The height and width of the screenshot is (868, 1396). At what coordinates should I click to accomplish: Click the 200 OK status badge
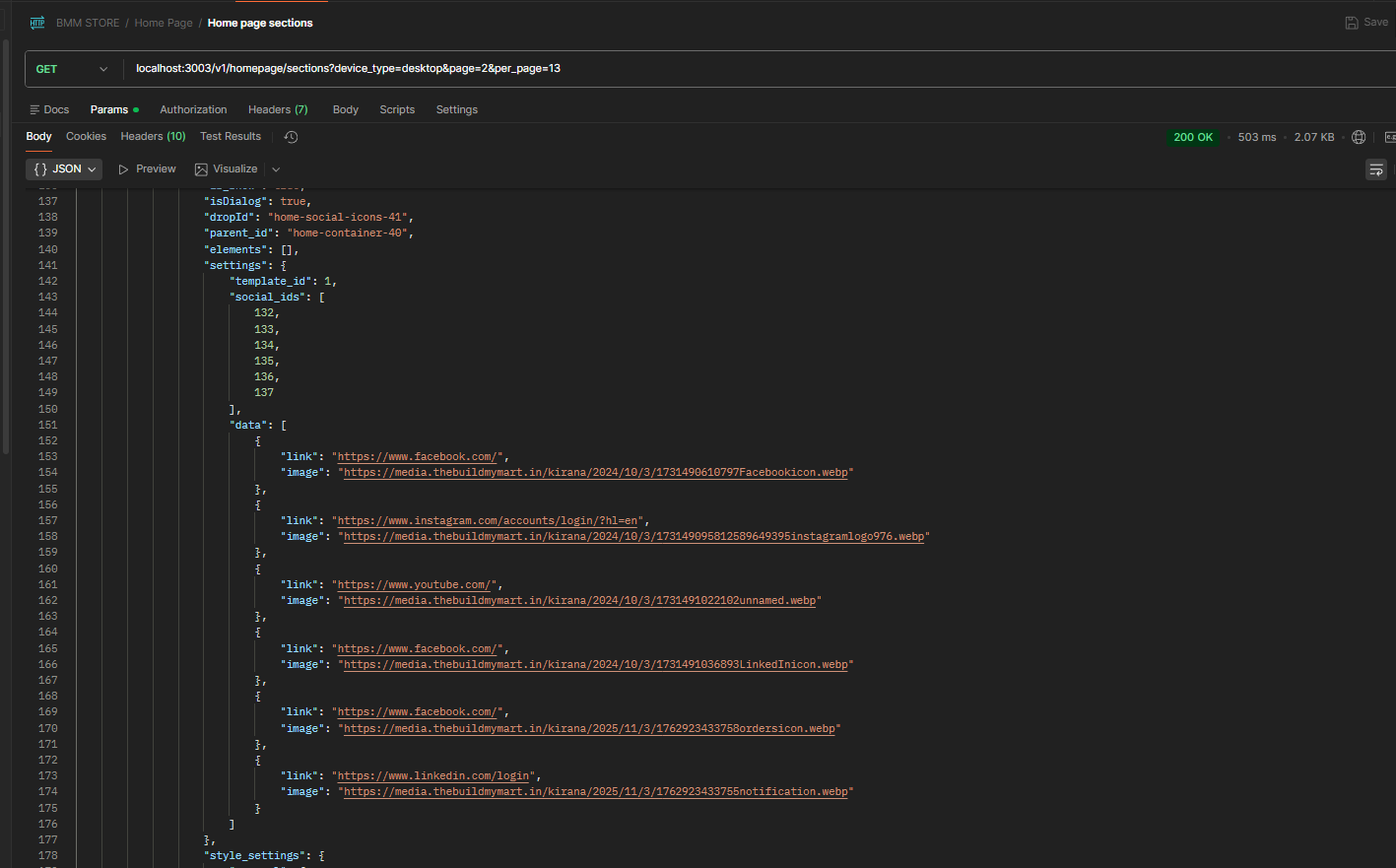point(1193,137)
